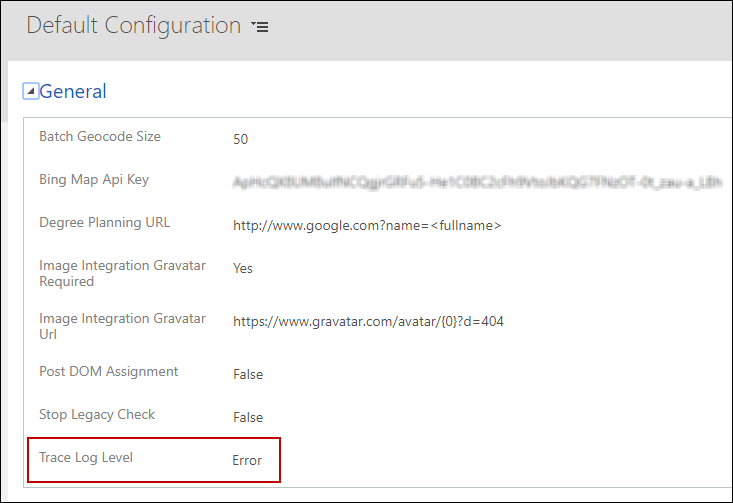This screenshot has height=503, width=733.
Task: Select the Degree Planning URL label
Action: click(x=104, y=222)
